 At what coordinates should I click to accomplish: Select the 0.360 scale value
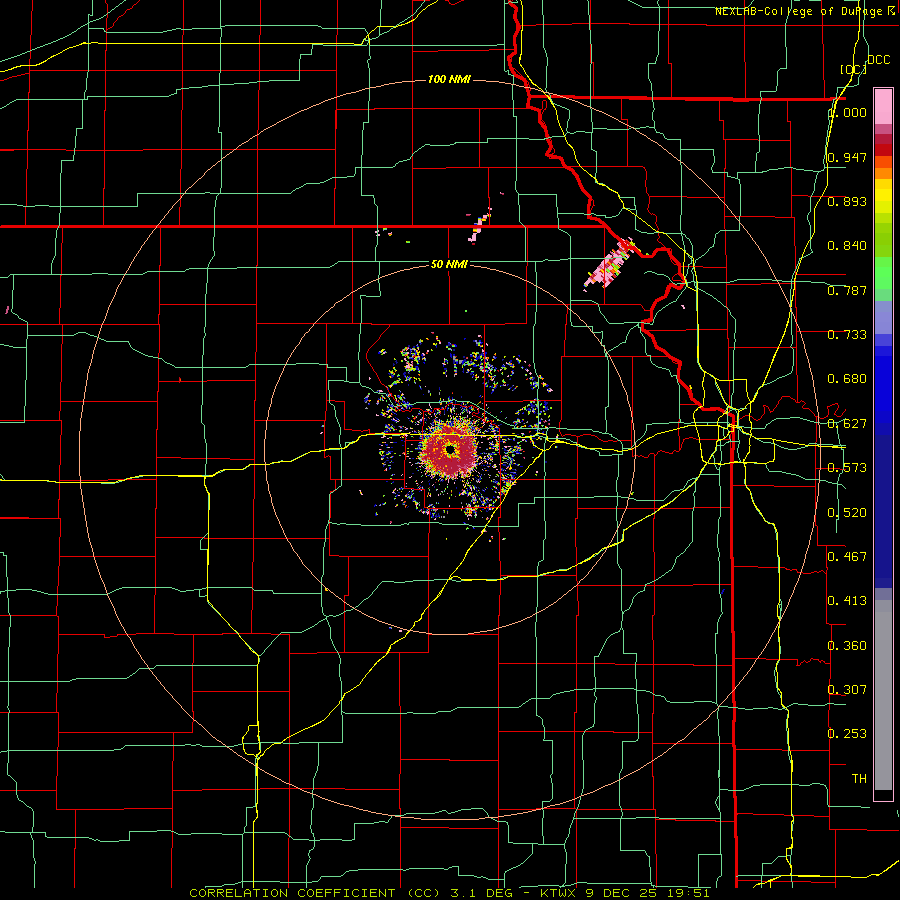tap(847, 646)
